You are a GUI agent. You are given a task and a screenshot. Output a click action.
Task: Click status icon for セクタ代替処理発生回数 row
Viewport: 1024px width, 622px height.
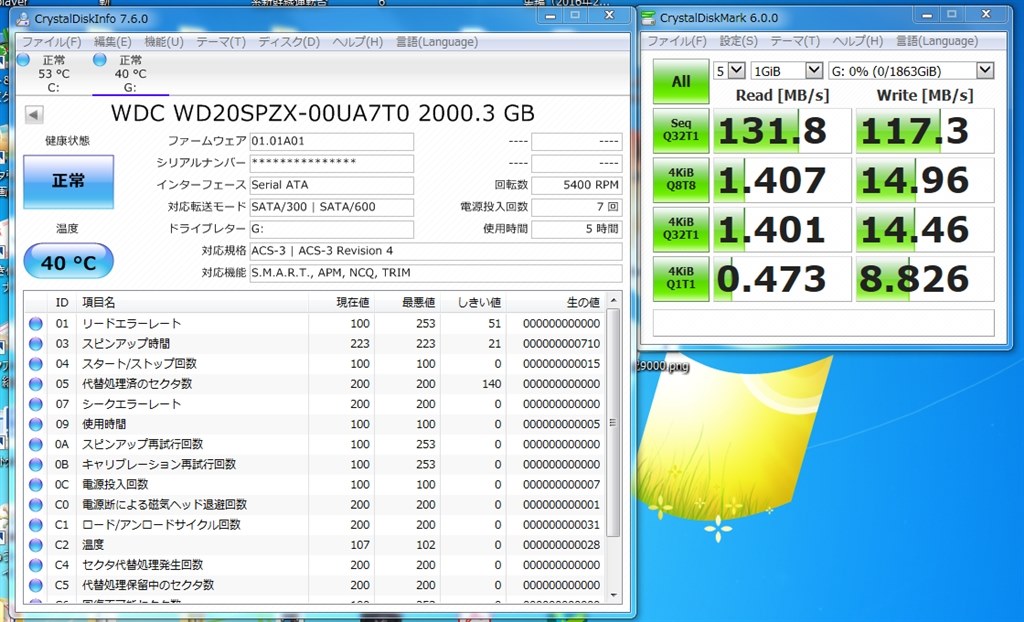pyautogui.click(x=35, y=565)
